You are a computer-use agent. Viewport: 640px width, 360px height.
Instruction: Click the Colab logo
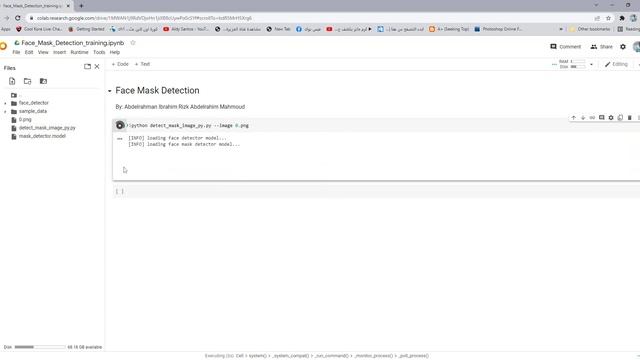(3, 46)
